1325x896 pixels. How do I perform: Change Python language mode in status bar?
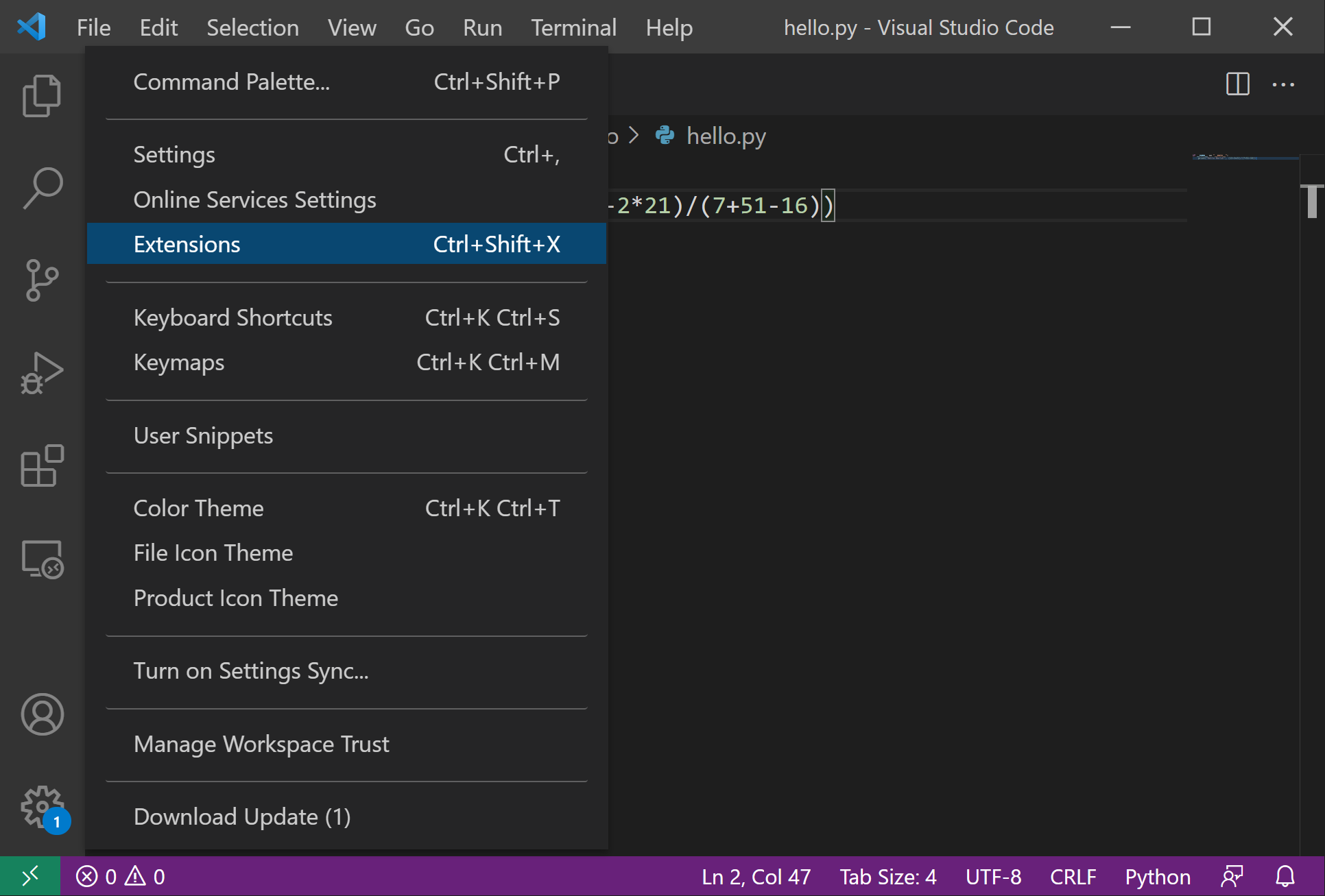pyautogui.click(x=1158, y=876)
